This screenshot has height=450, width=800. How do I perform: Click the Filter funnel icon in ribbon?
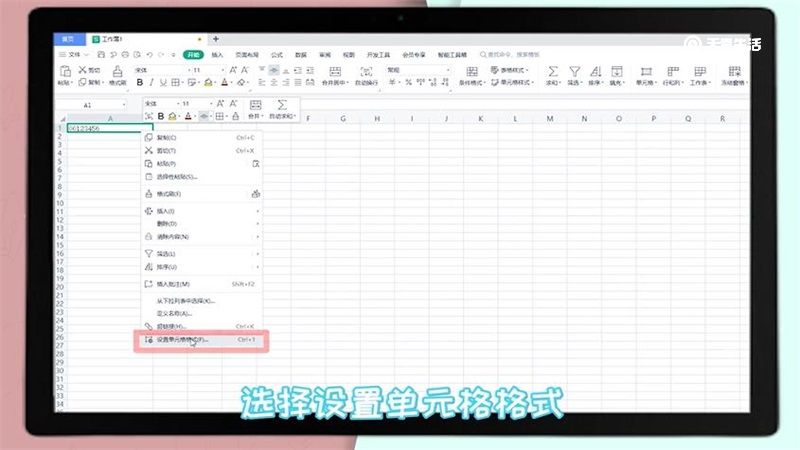tap(574, 71)
